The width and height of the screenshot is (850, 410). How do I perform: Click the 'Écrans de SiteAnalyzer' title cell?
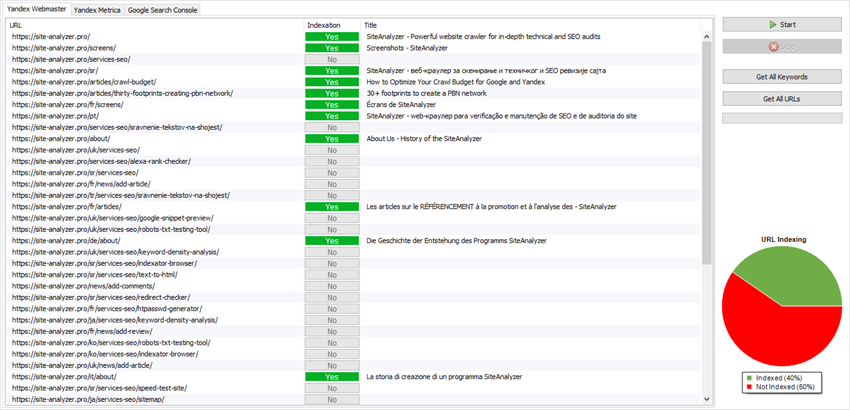pyautogui.click(x=401, y=105)
